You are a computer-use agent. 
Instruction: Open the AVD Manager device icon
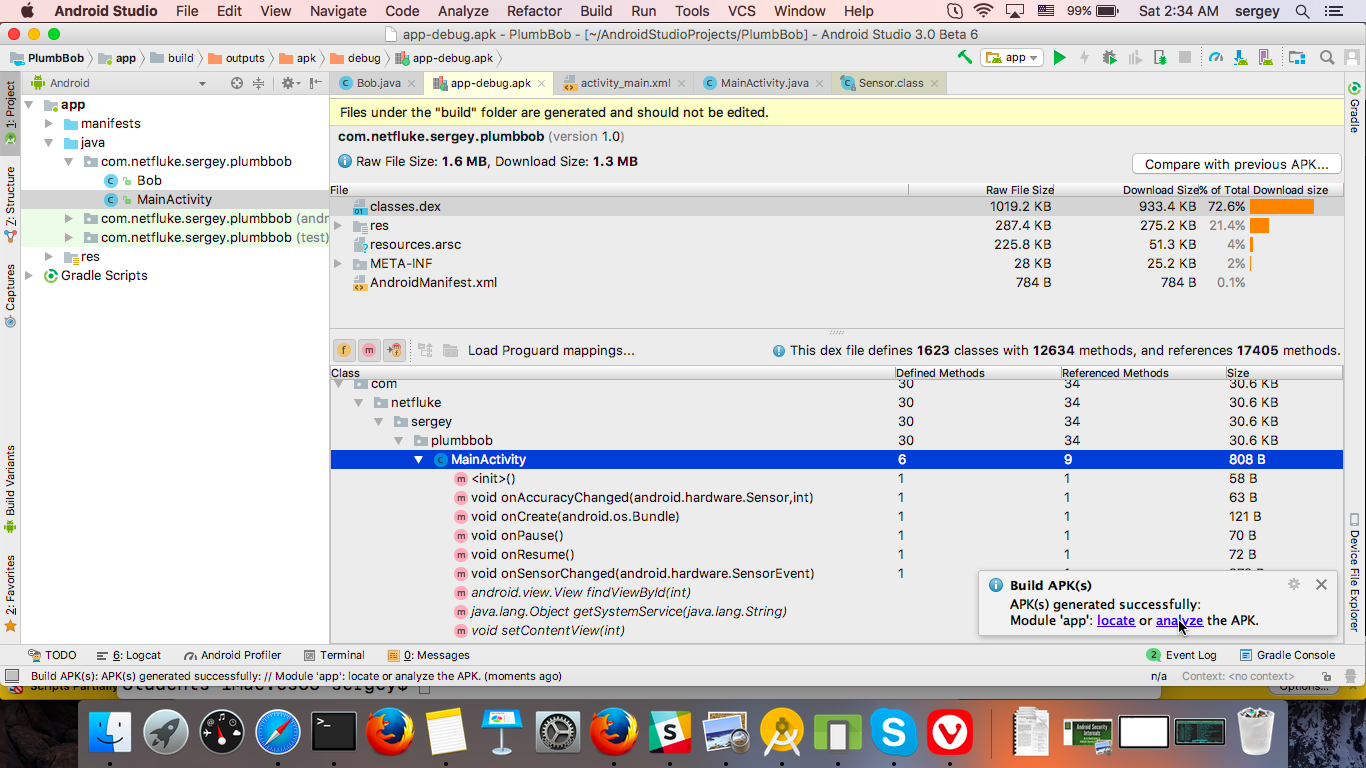[x=1265, y=58]
